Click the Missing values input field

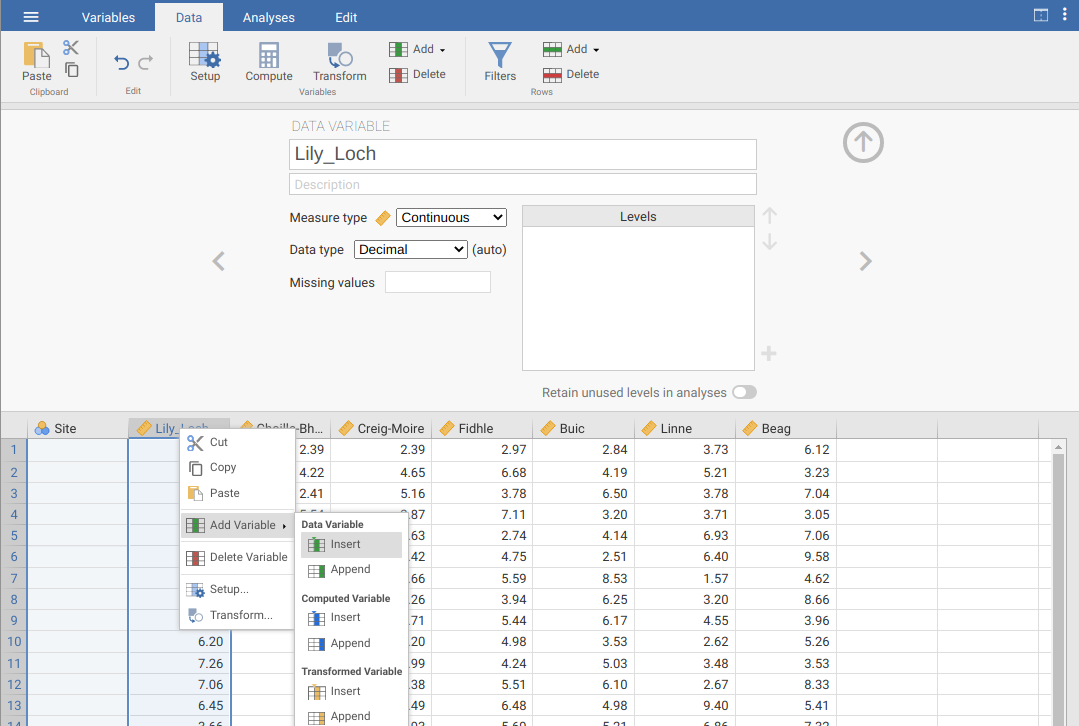click(x=438, y=283)
